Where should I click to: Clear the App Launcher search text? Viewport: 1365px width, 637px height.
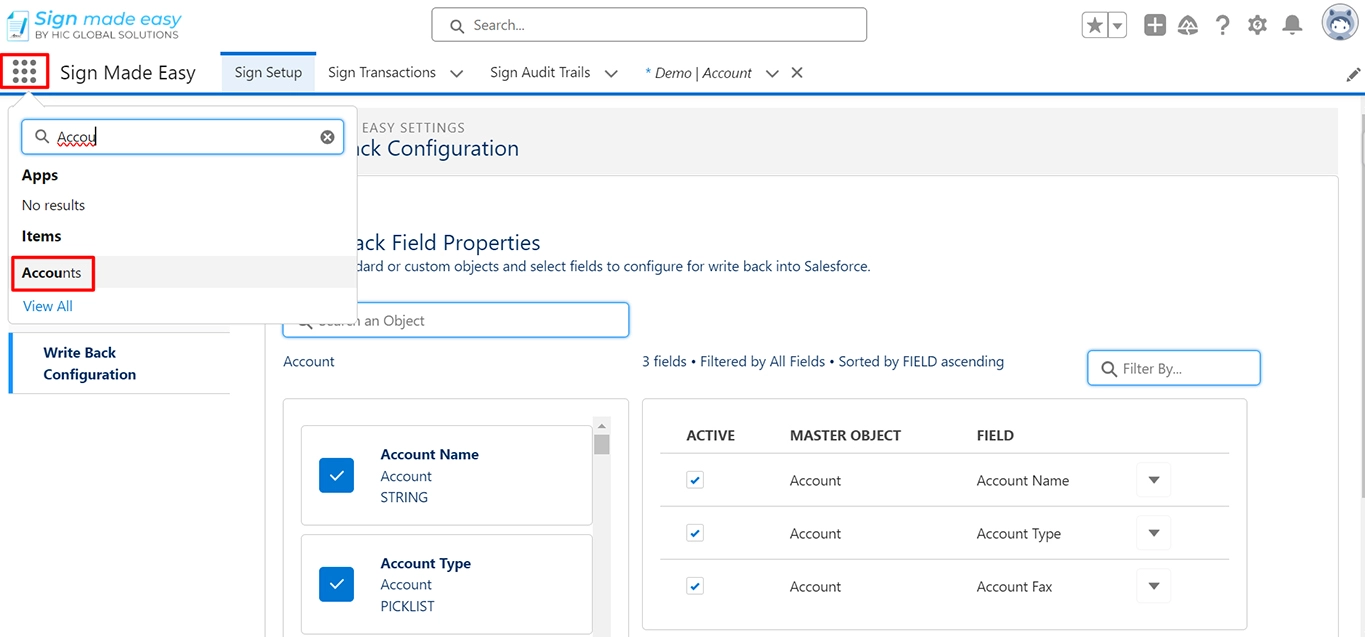point(327,137)
